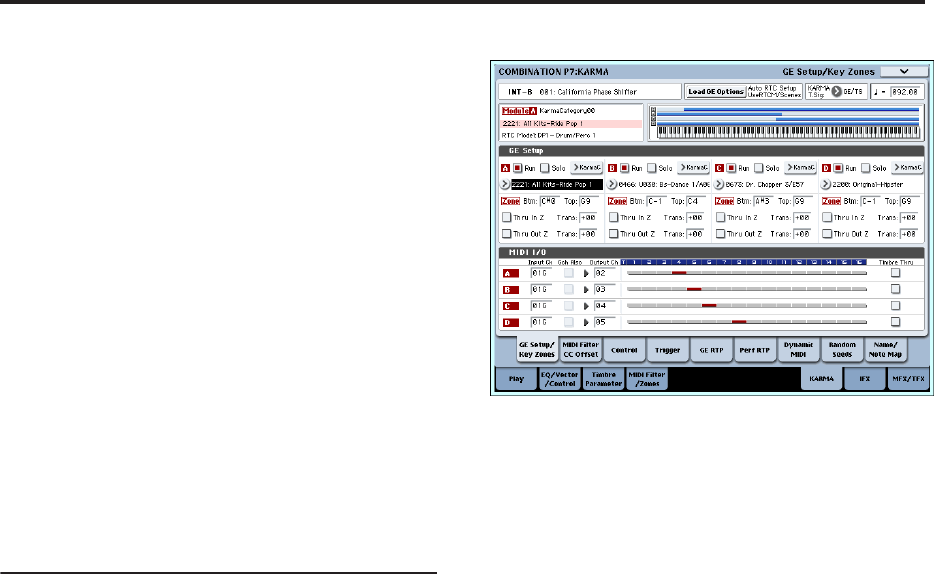Go to the MFX/TFX page tab
Image resolution: width=934 pixels, height=574 pixels.
tap(908, 379)
